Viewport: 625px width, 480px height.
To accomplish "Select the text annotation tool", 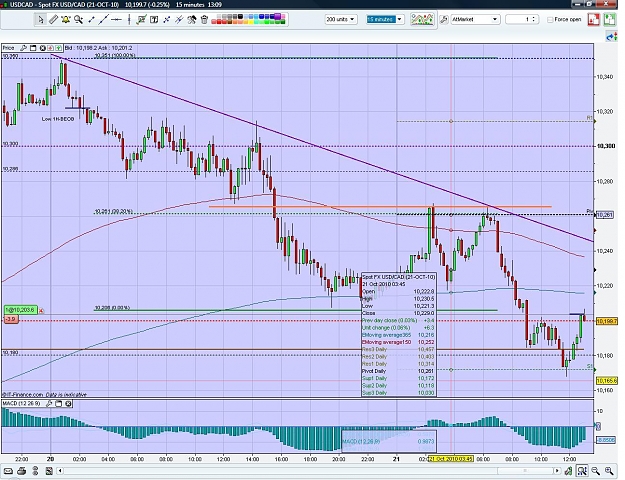I will tap(154, 19).
